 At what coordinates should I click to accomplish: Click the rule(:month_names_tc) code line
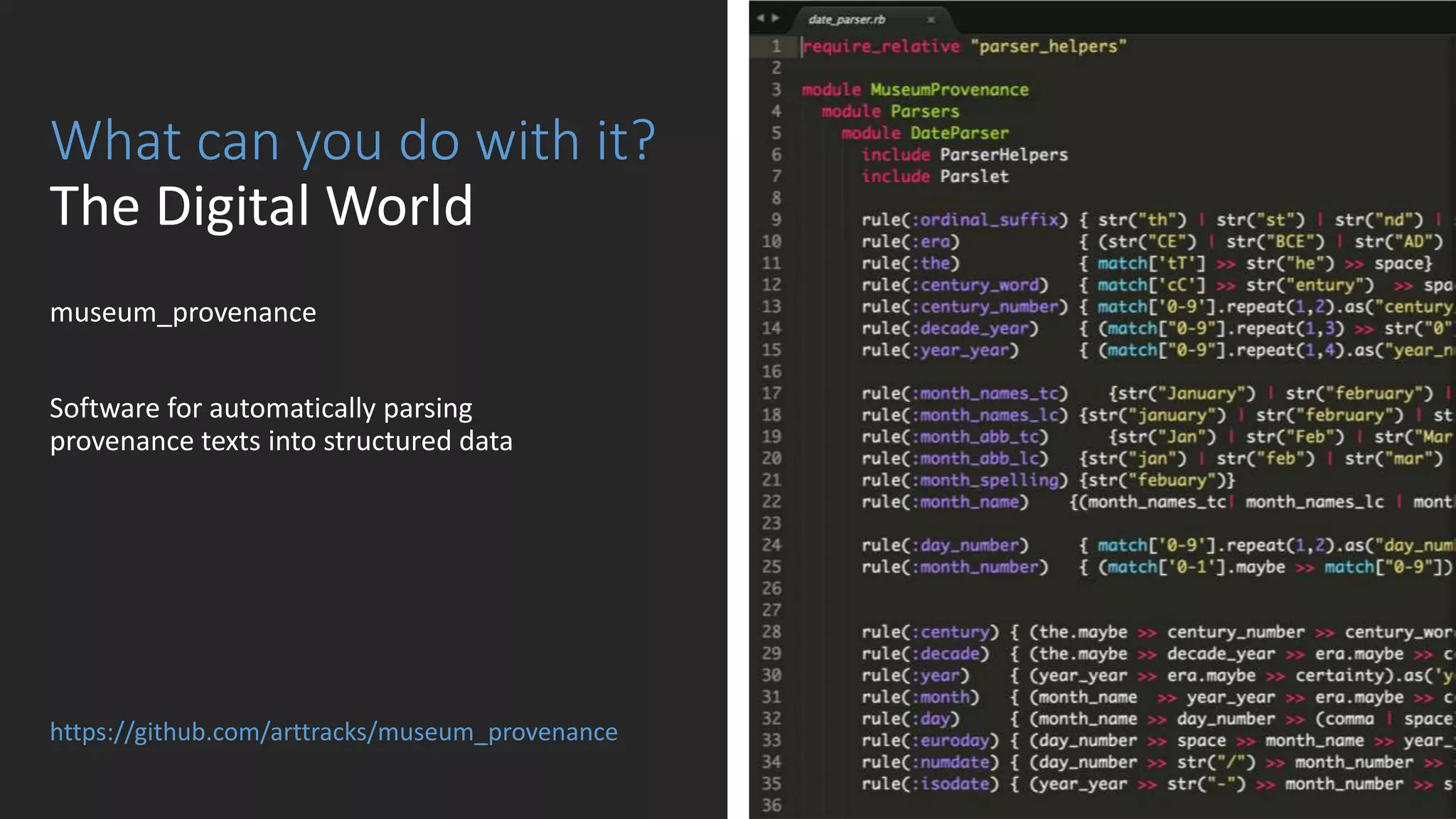click(1158, 393)
